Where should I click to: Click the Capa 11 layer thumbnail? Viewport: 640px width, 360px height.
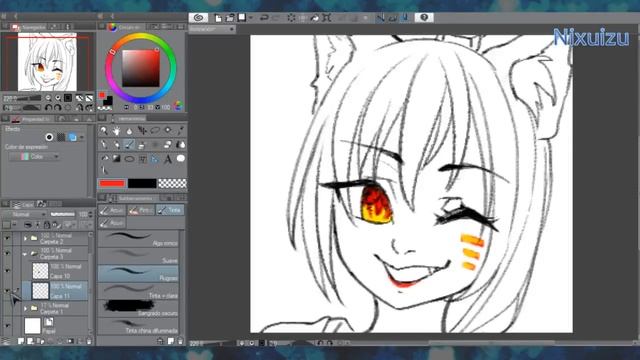[x=40, y=291]
